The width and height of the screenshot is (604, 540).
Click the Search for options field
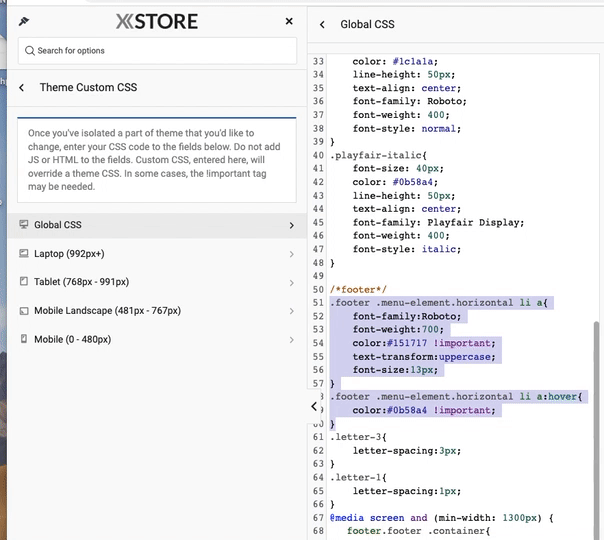click(157, 50)
